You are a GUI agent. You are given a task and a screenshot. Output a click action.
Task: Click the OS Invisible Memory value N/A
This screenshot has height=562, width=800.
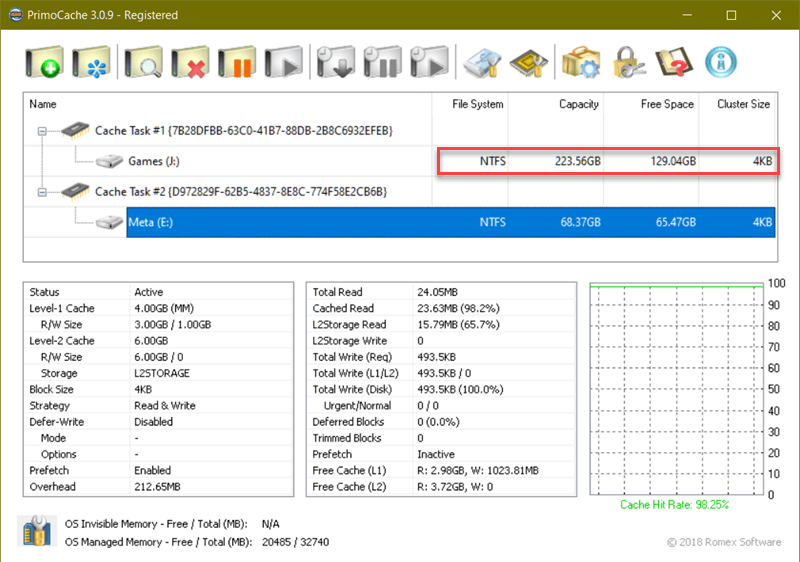pyautogui.click(x=270, y=524)
